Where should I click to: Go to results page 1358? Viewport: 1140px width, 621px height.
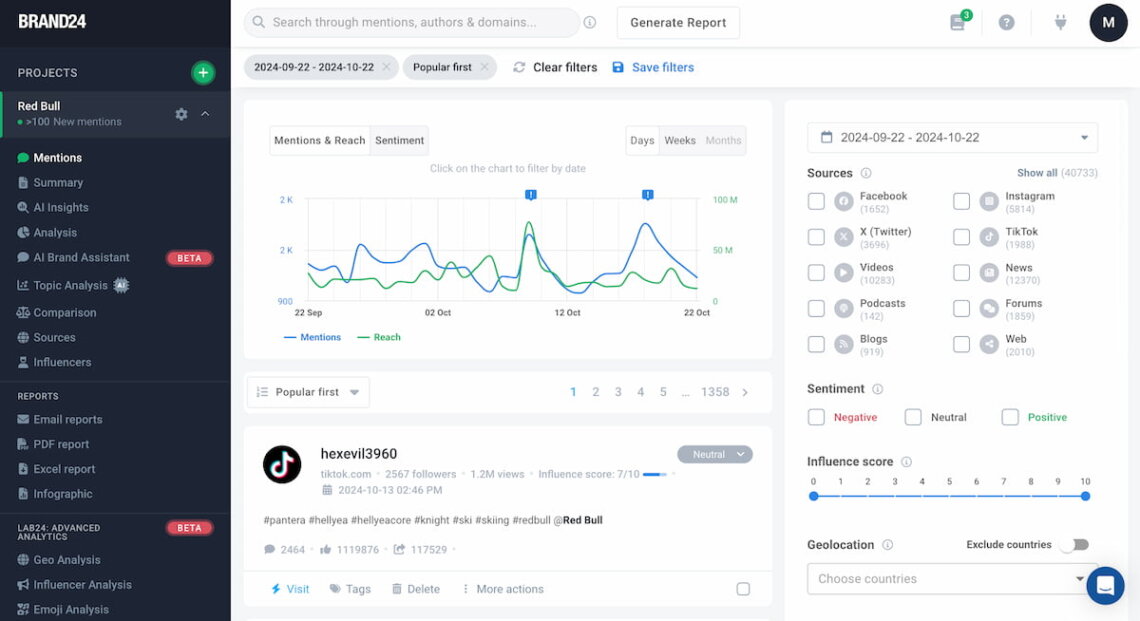click(x=715, y=392)
